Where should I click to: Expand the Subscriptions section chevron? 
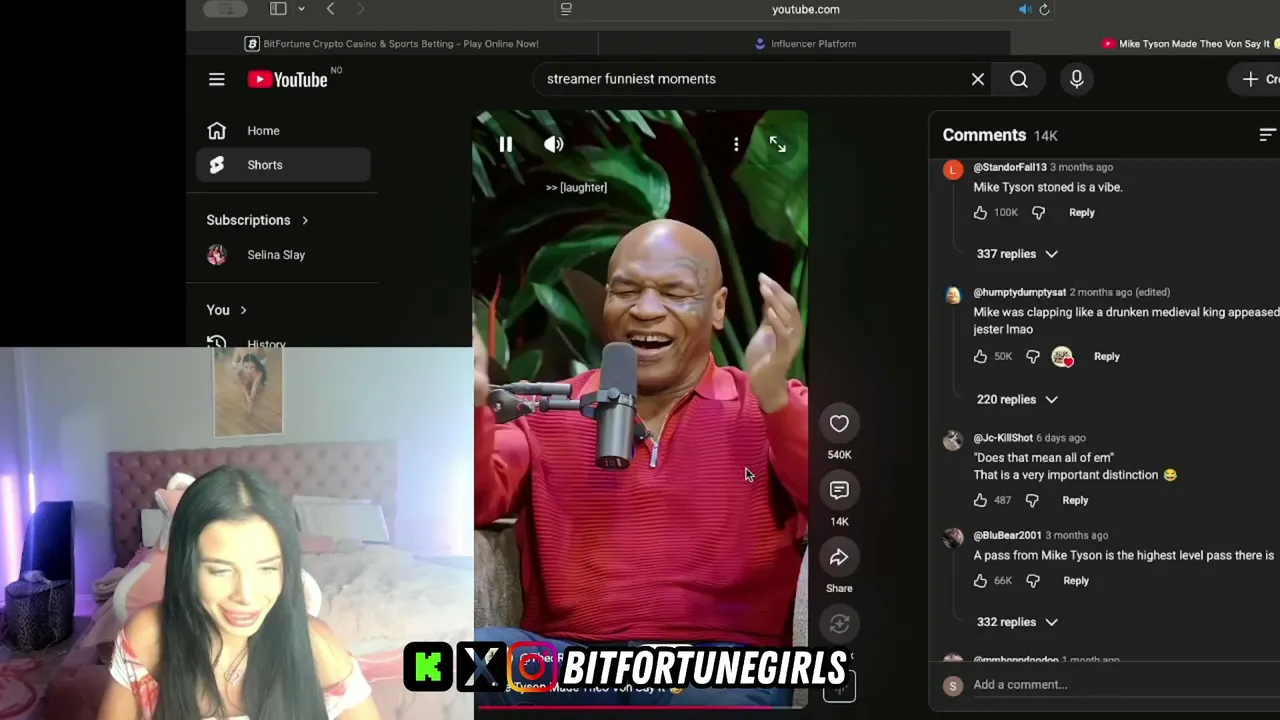point(305,220)
